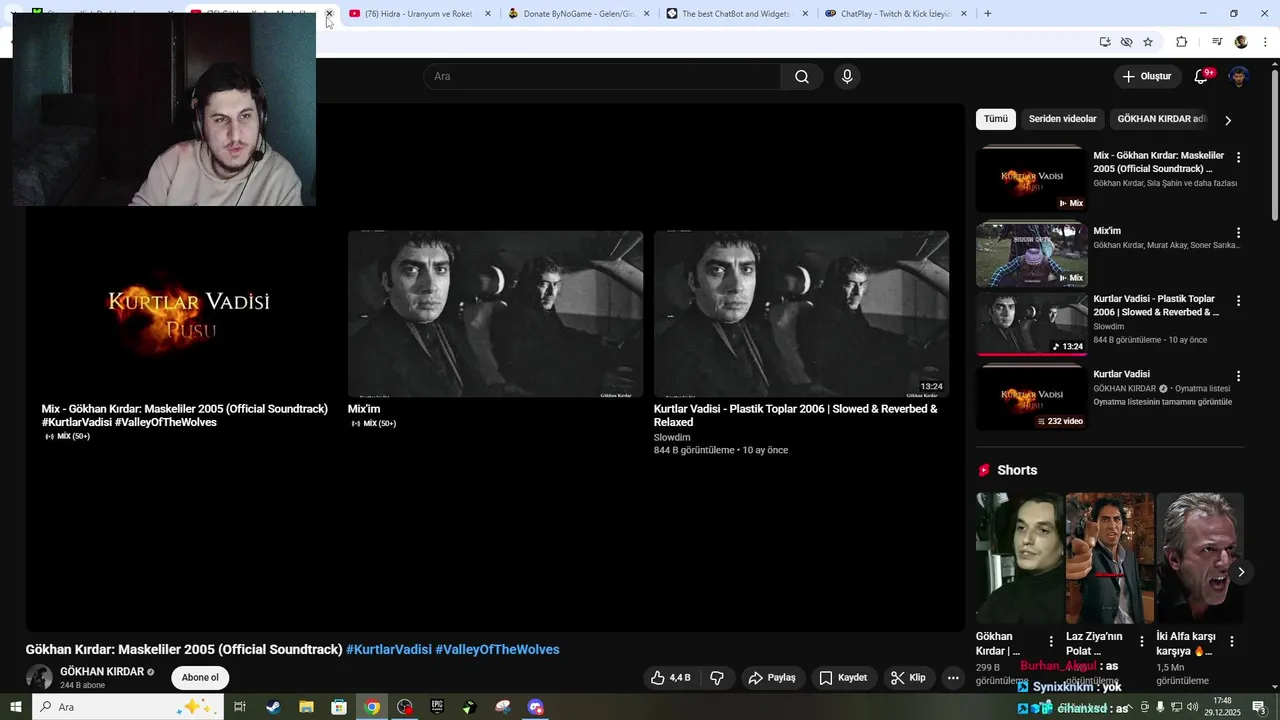The height and width of the screenshot is (720, 1280).
Task: Click the Slowed & Reverbed endscreen thumbnail
Action: tap(801, 314)
